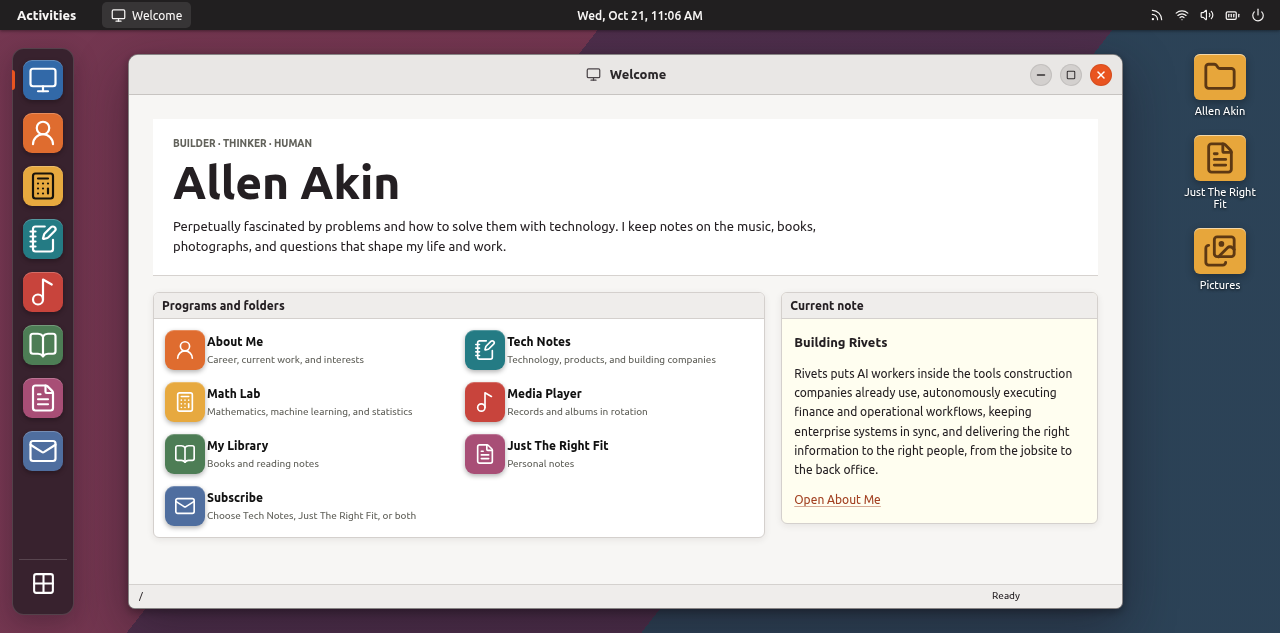Screen dimensions: 1280x633
Task: Click the volume speaker icon in the top bar
Action: (1207, 15)
